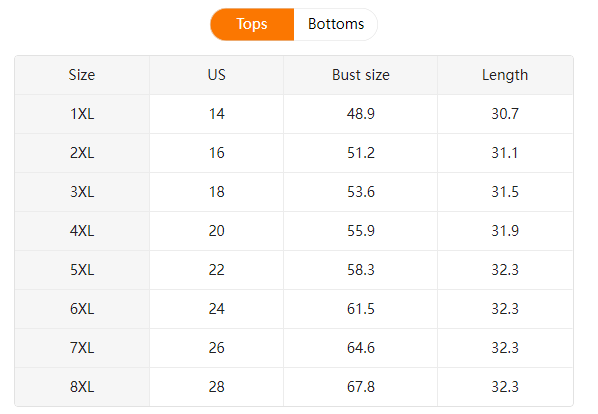
Task: Click the length 30.7 cell
Action: 505,114
